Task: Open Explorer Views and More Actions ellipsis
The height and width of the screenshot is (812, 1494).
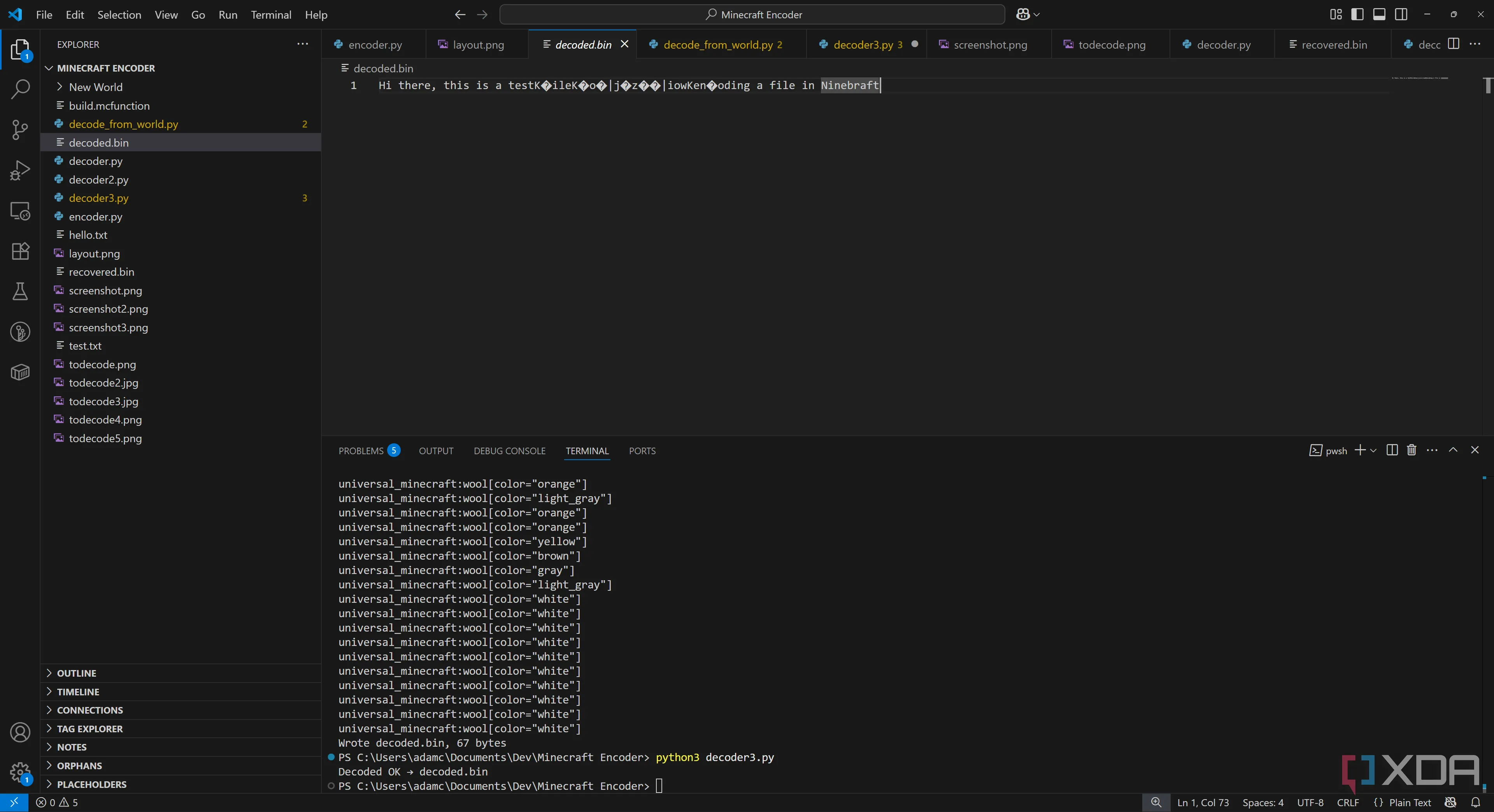Action: click(302, 44)
